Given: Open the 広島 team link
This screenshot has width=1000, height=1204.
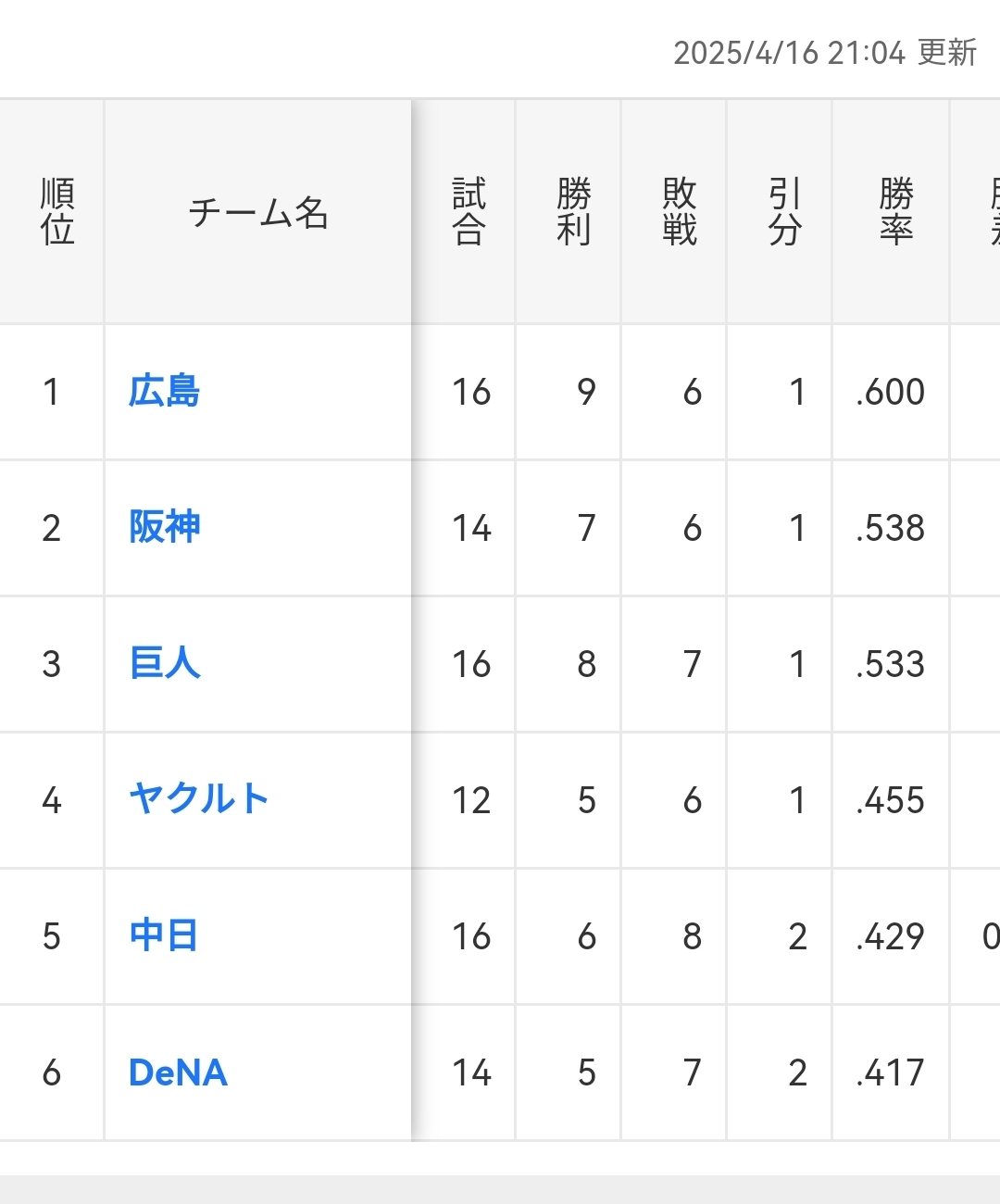Looking at the screenshot, I should click(x=164, y=391).
